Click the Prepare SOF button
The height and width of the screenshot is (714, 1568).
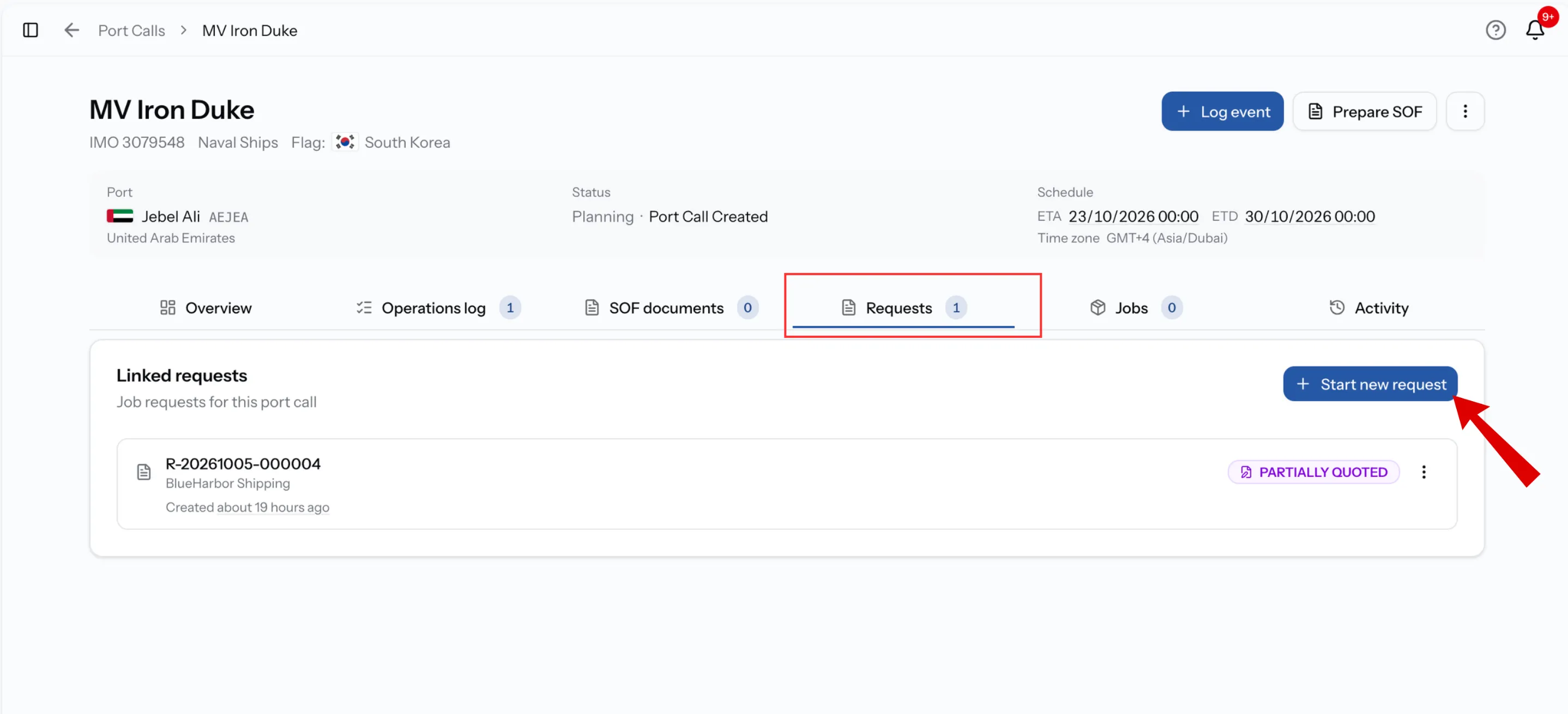coord(1365,111)
